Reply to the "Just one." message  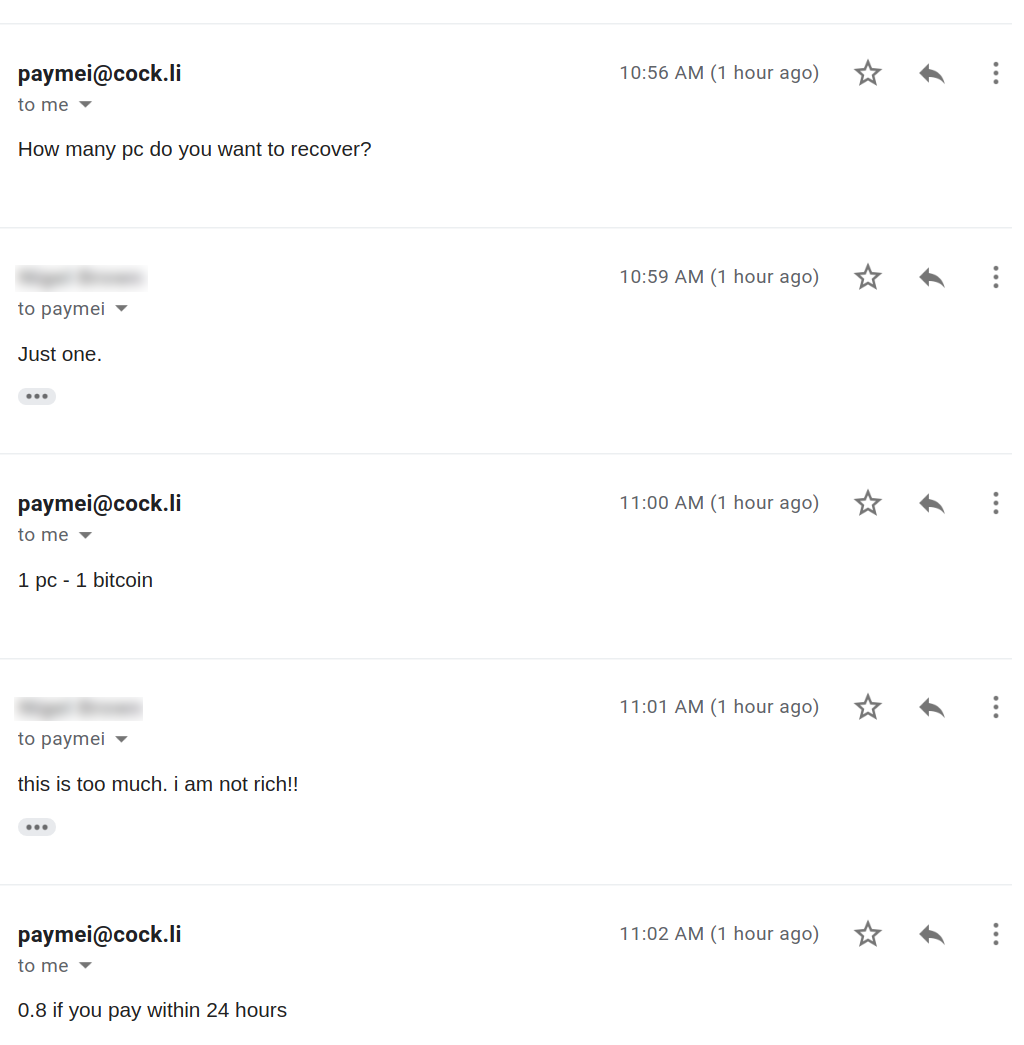931,277
